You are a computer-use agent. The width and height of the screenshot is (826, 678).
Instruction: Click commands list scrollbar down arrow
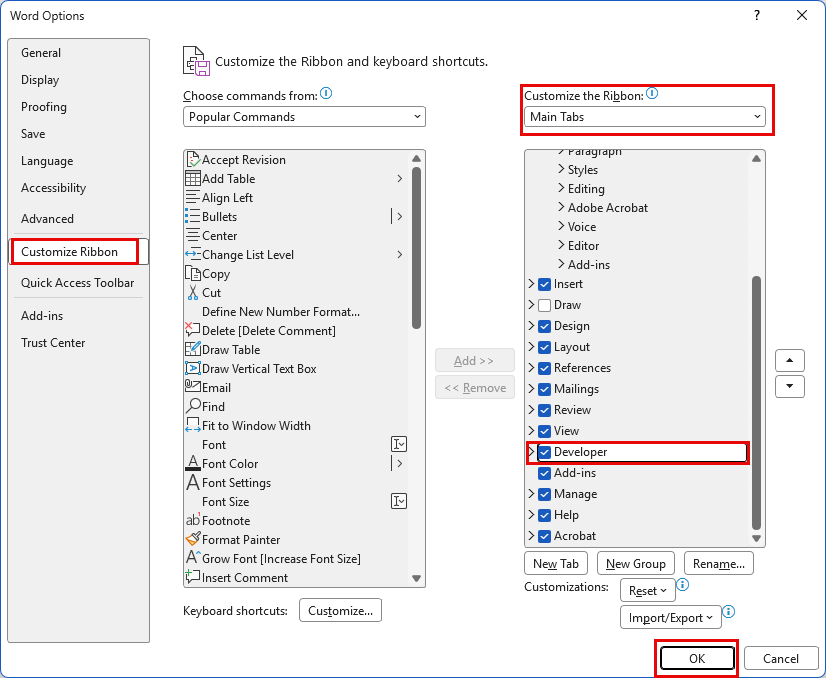(x=416, y=578)
